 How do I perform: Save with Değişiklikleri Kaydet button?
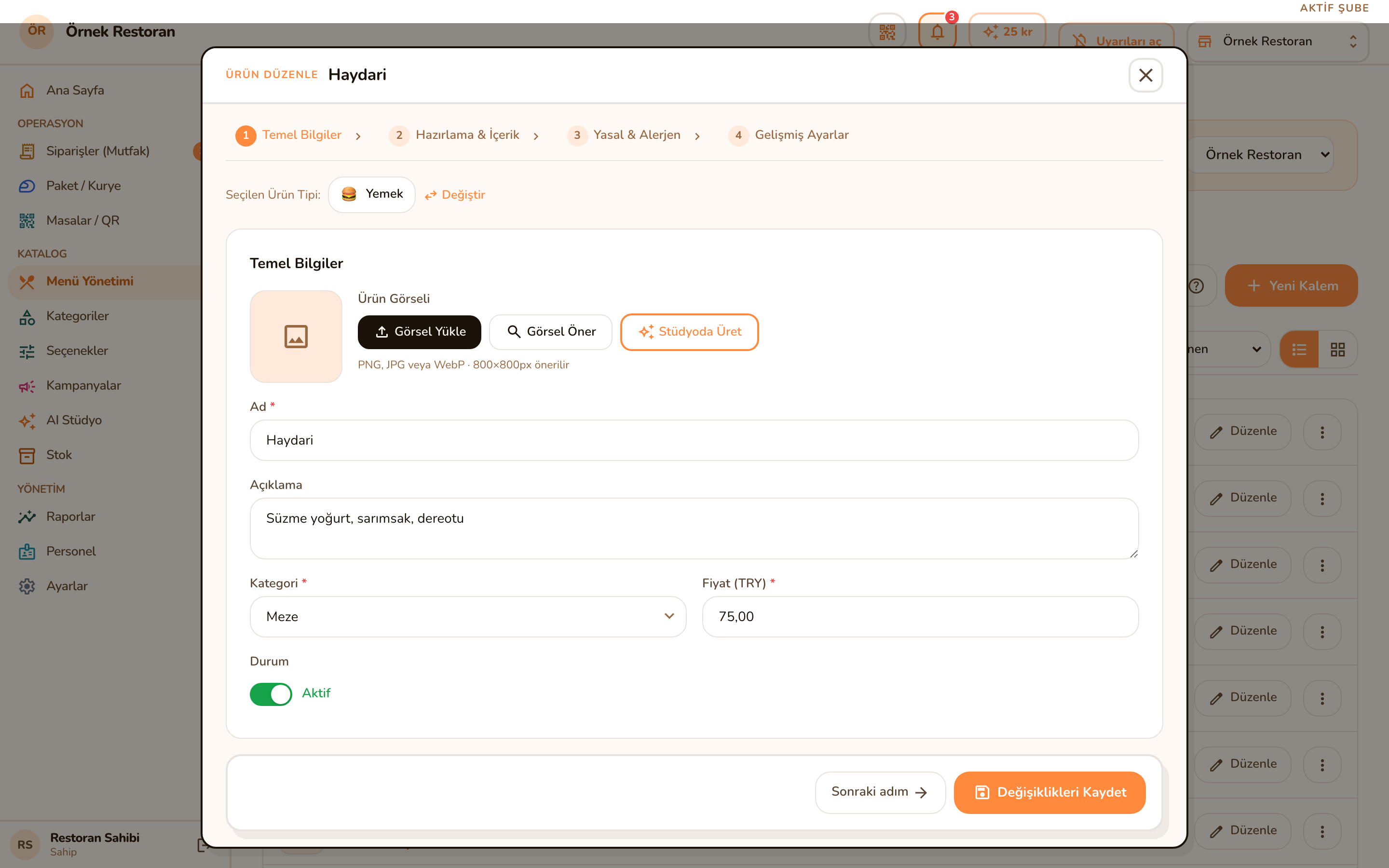coord(1049,792)
